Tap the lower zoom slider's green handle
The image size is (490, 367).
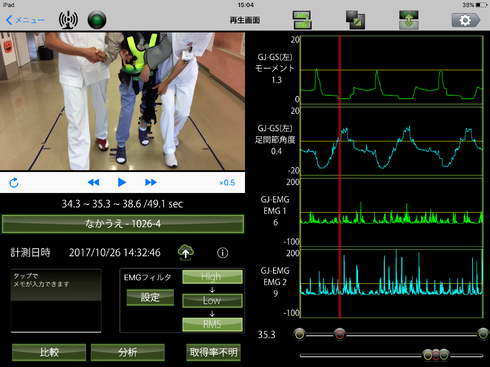pos(444,355)
